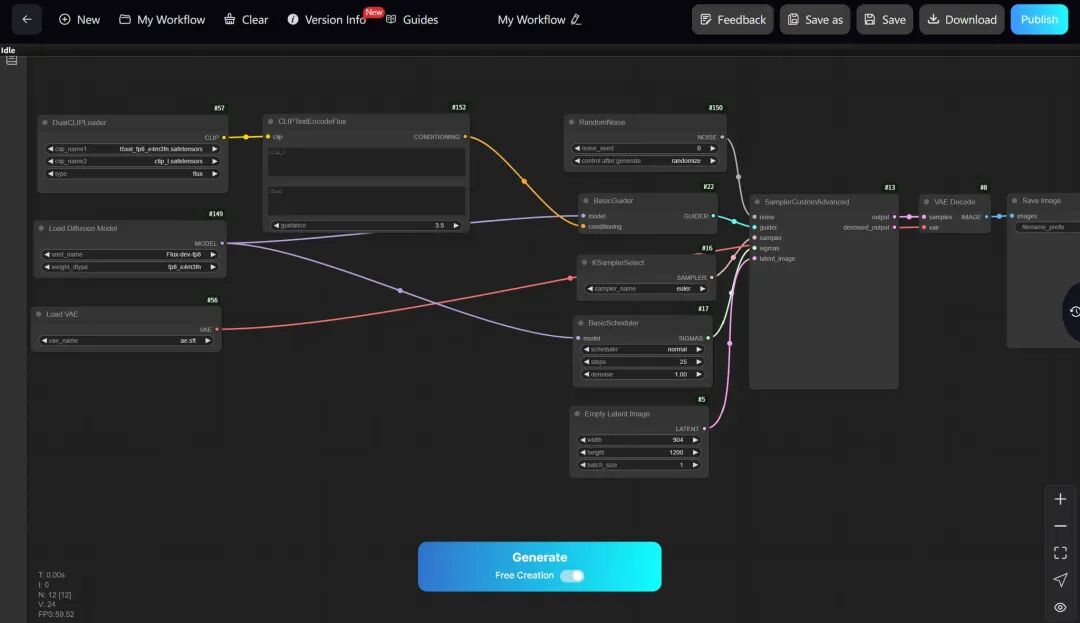The height and width of the screenshot is (623, 1080).
Task: Collapse the Load VAE node via its dot
Action: 39,314
